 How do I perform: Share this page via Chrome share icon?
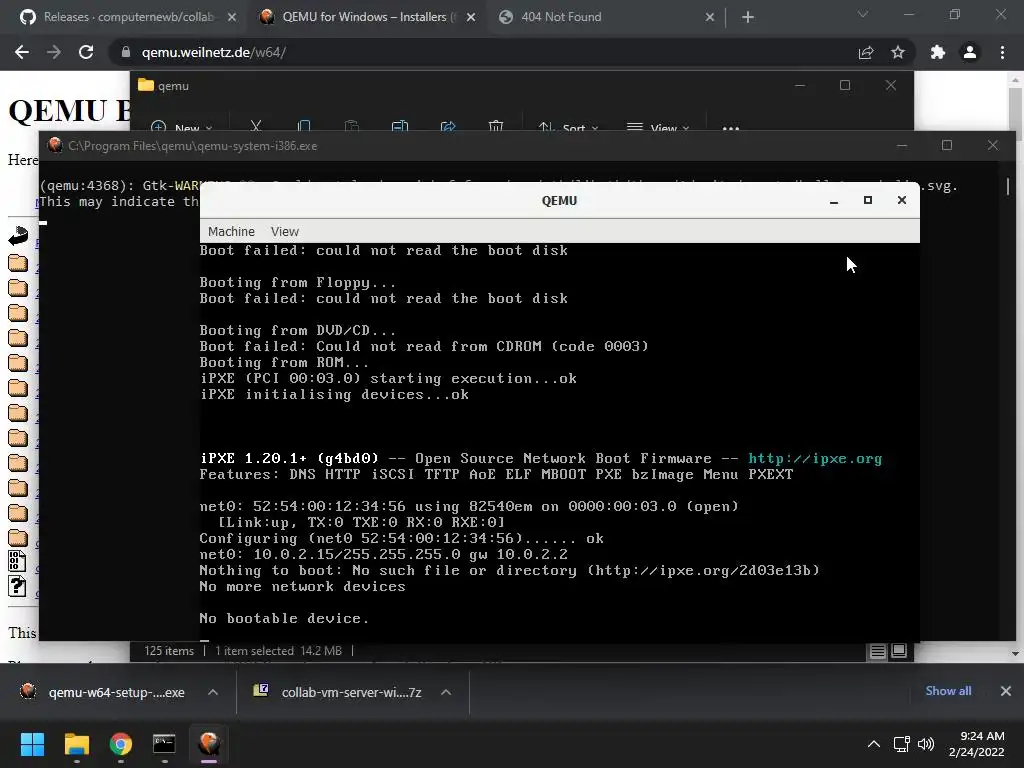866,52
